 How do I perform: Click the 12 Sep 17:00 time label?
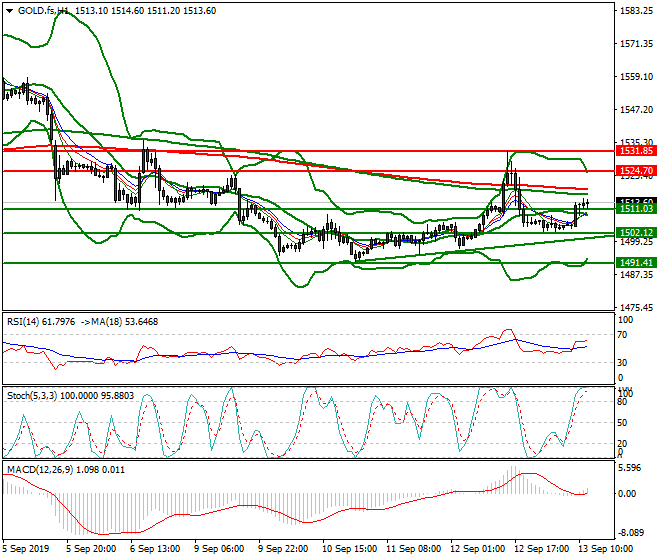tap(542, 549)
